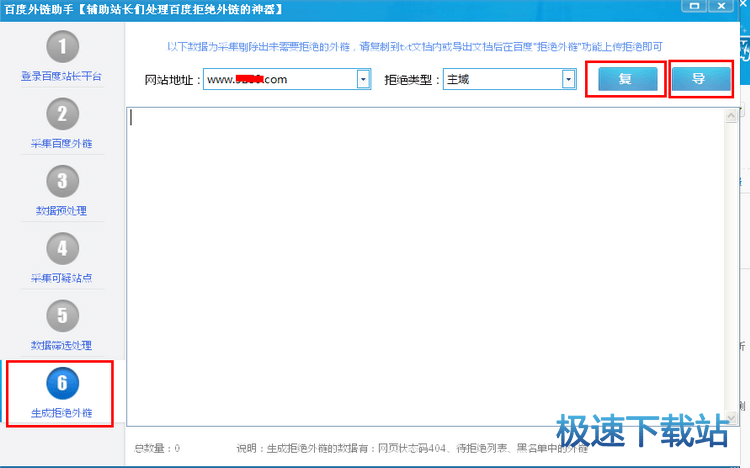Screen dimensions: 750x468
Task: Select the blue step 6 icon
Action: [62, 383]
